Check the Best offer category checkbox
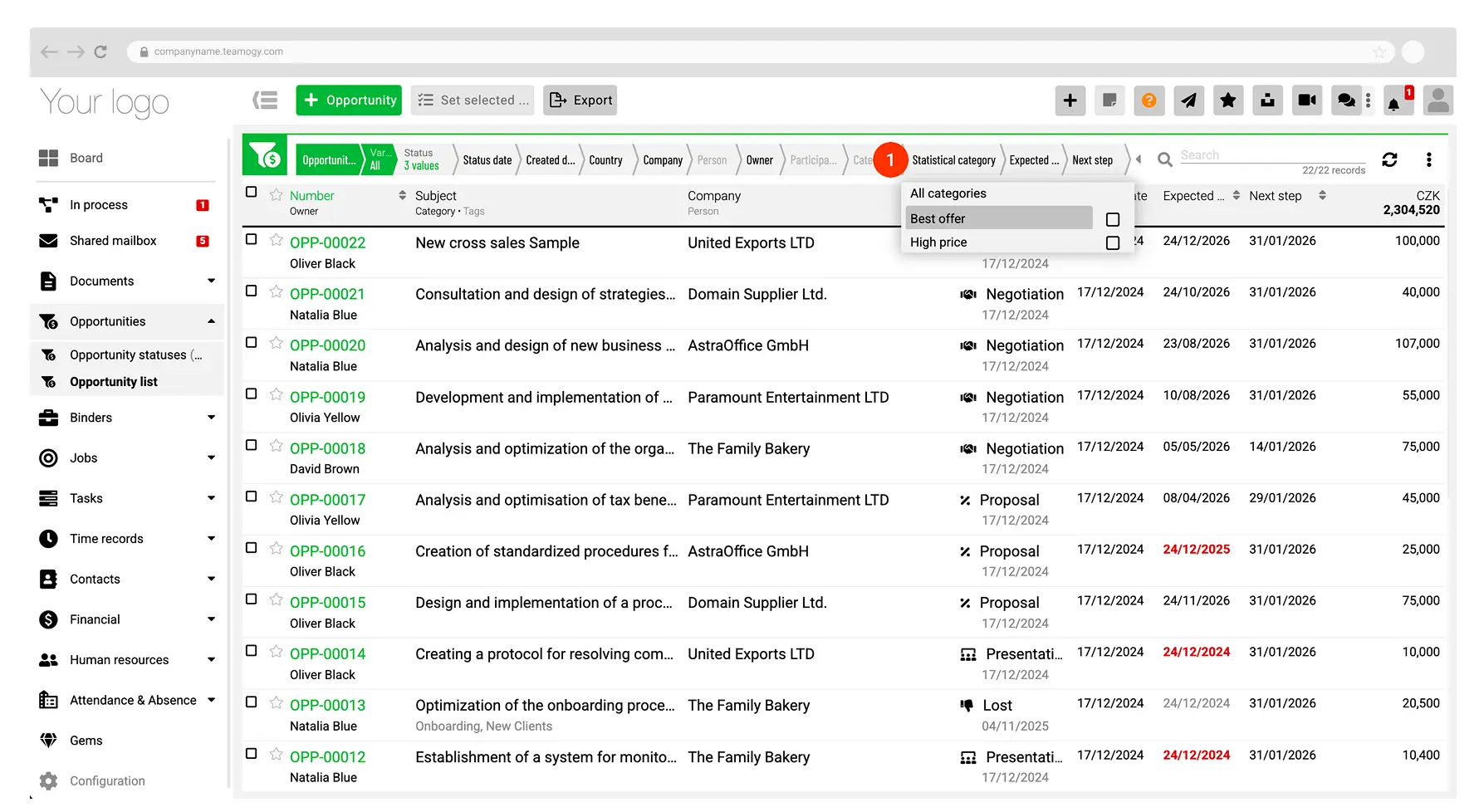Image resolution: width=1479 pixels, height=812 pixels. point(1113,219)
